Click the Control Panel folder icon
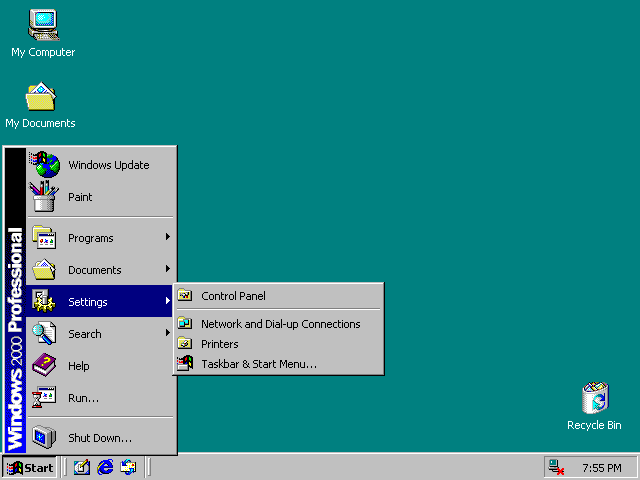The width and height of the screenshot is (640, 480). click(185, 295)
